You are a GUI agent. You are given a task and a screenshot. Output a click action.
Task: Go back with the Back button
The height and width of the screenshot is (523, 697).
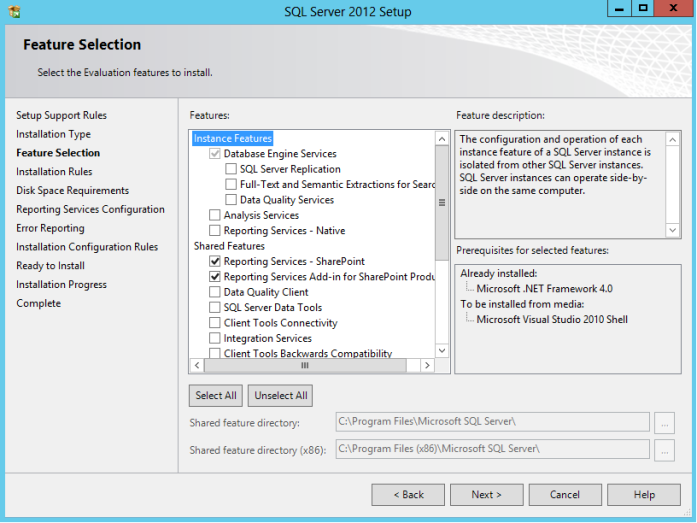coord(408,495)
